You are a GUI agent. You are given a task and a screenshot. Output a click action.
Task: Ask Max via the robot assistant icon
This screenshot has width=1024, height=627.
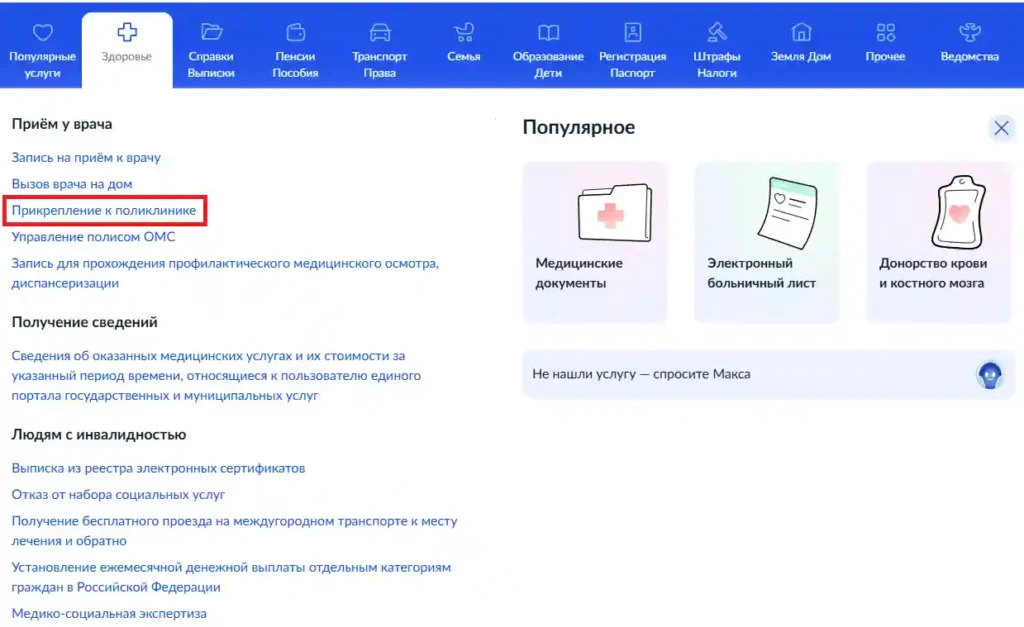point(989,376)
